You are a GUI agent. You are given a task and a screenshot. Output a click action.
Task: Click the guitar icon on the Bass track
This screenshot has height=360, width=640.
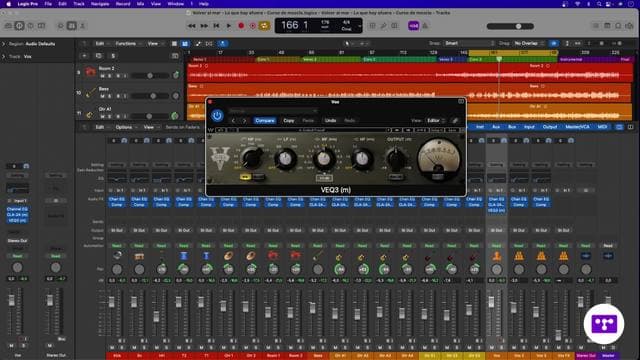[x=90, y=93]
